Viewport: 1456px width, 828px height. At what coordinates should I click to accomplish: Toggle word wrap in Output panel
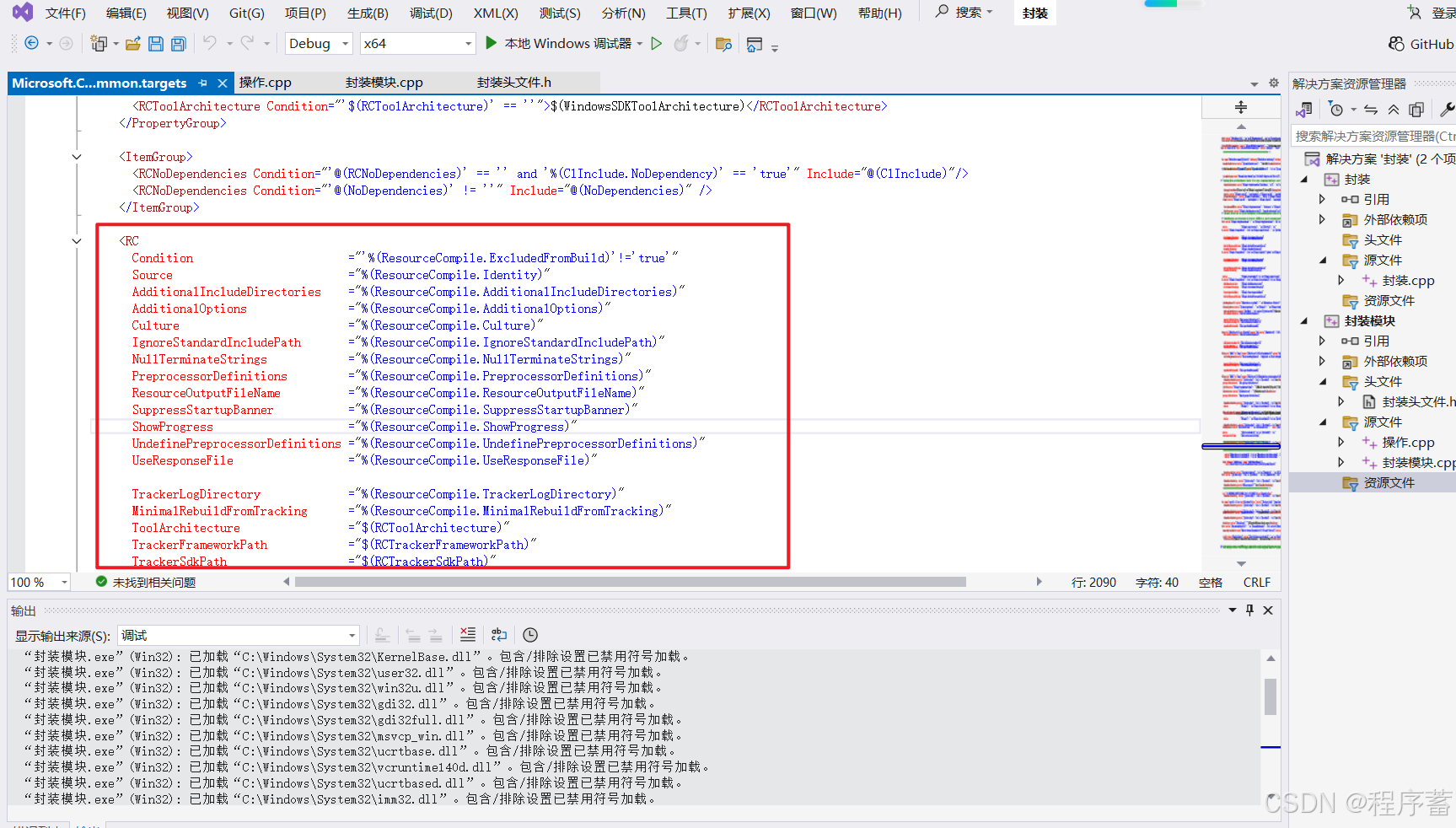[499, 634]
